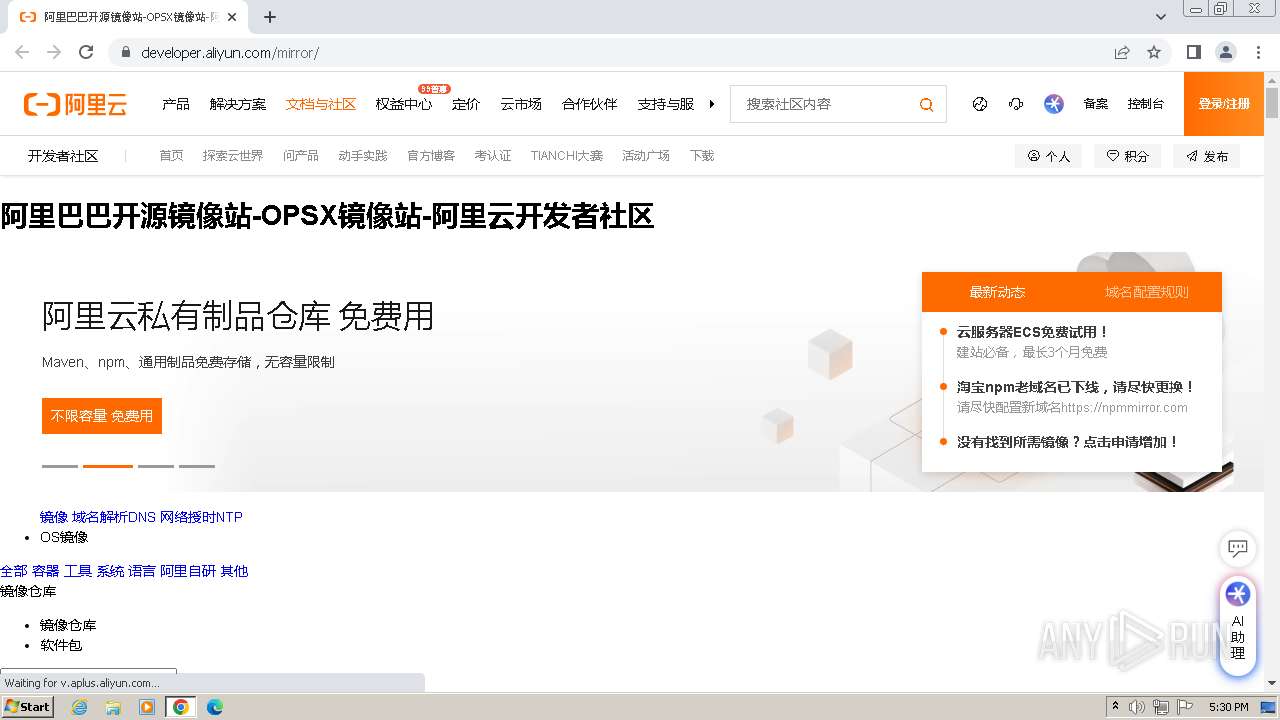Click the volume icon in system tray

pos(1137,707)
